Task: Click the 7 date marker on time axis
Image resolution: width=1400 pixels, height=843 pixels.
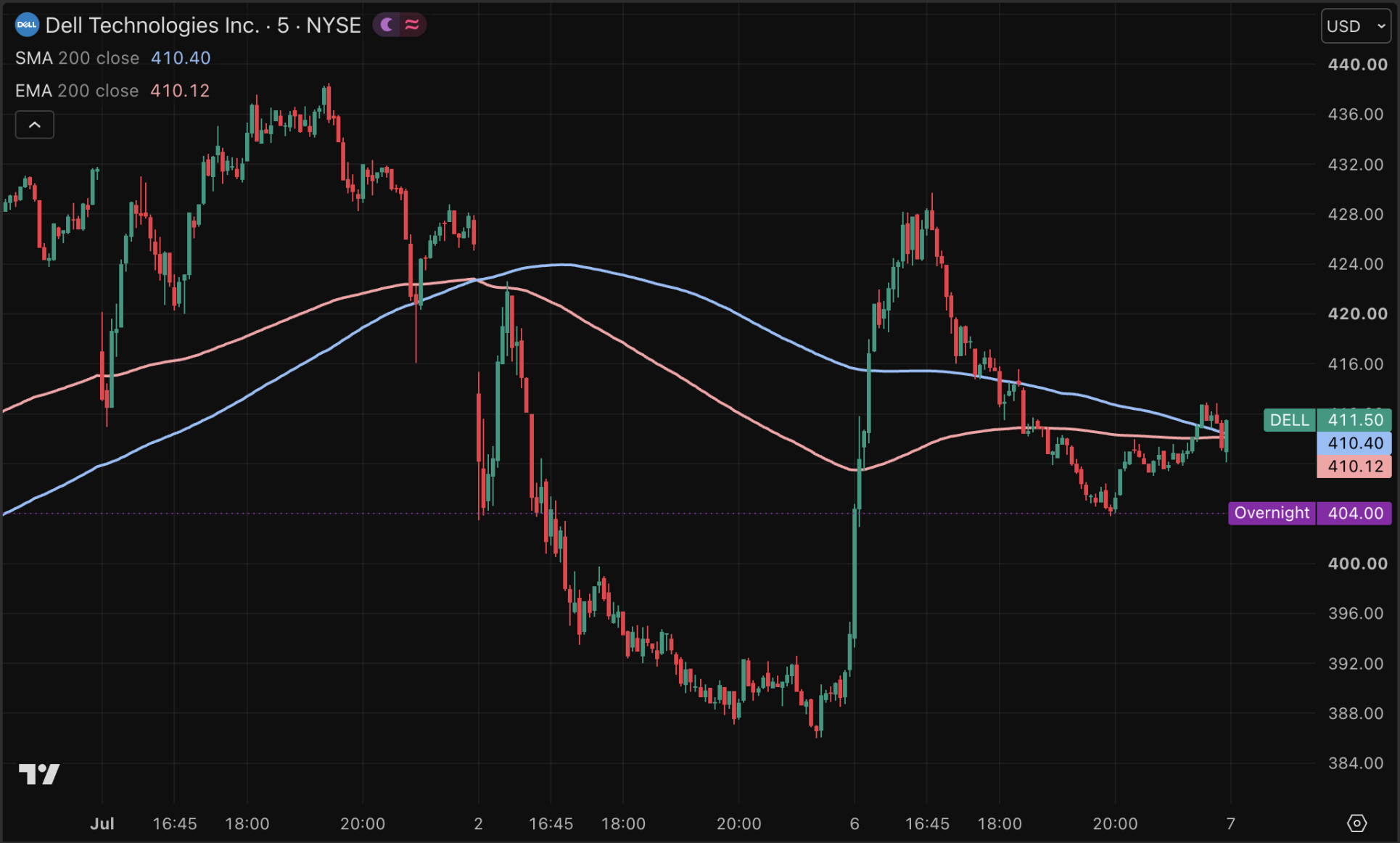Action: pos(1230,823)
